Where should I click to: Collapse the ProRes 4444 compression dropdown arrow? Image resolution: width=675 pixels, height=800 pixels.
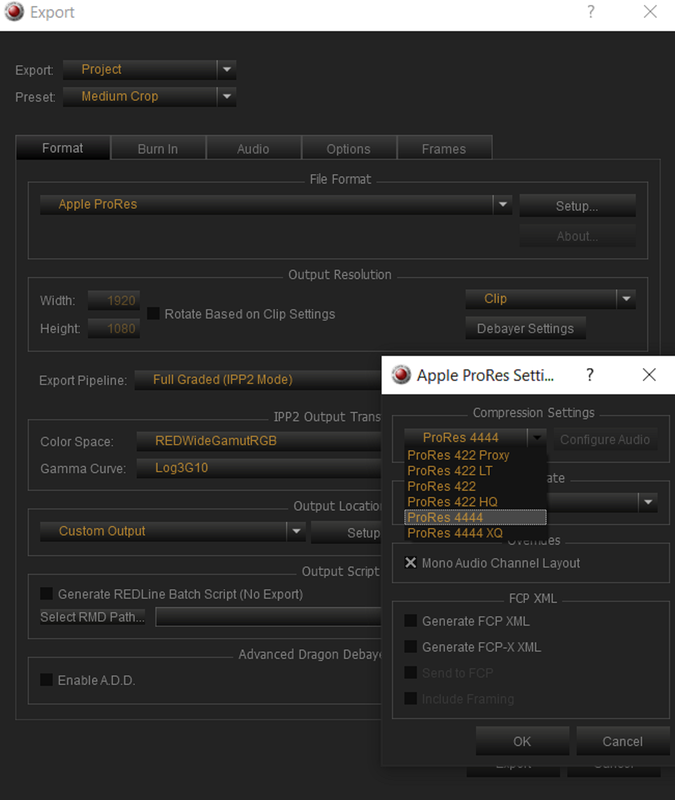coord(537,438)
